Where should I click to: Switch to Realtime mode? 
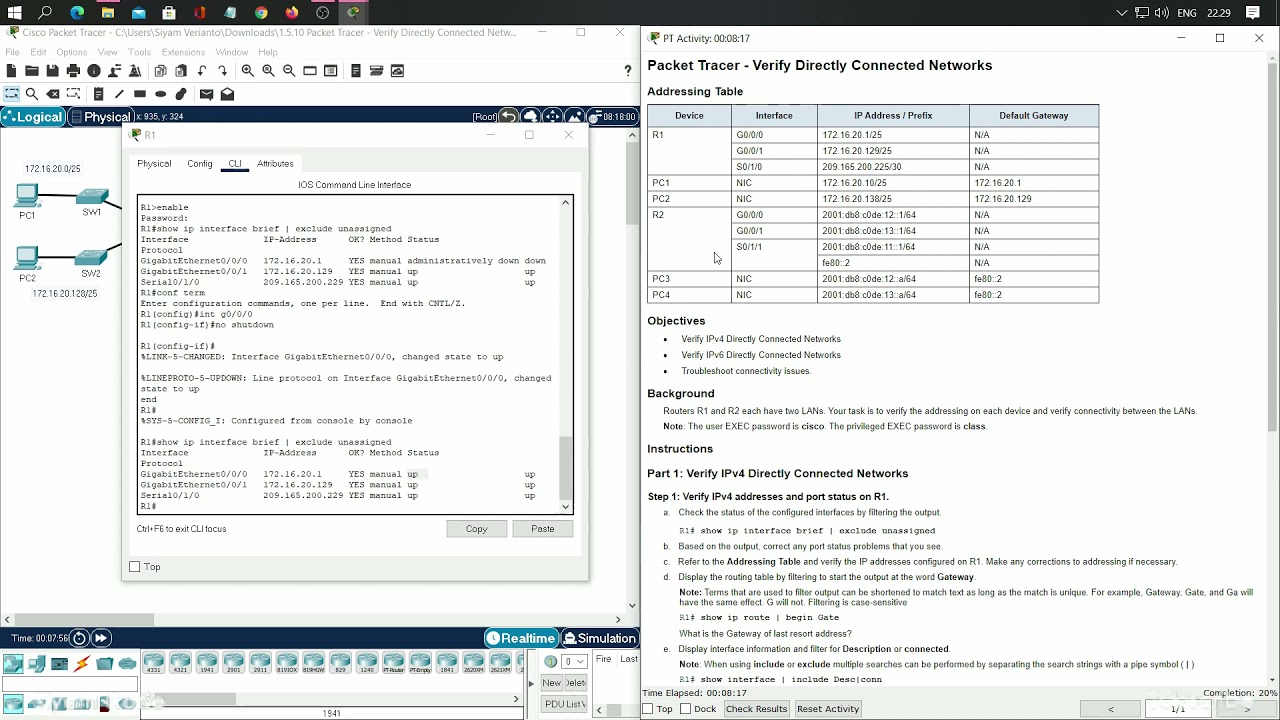[521, 638]
